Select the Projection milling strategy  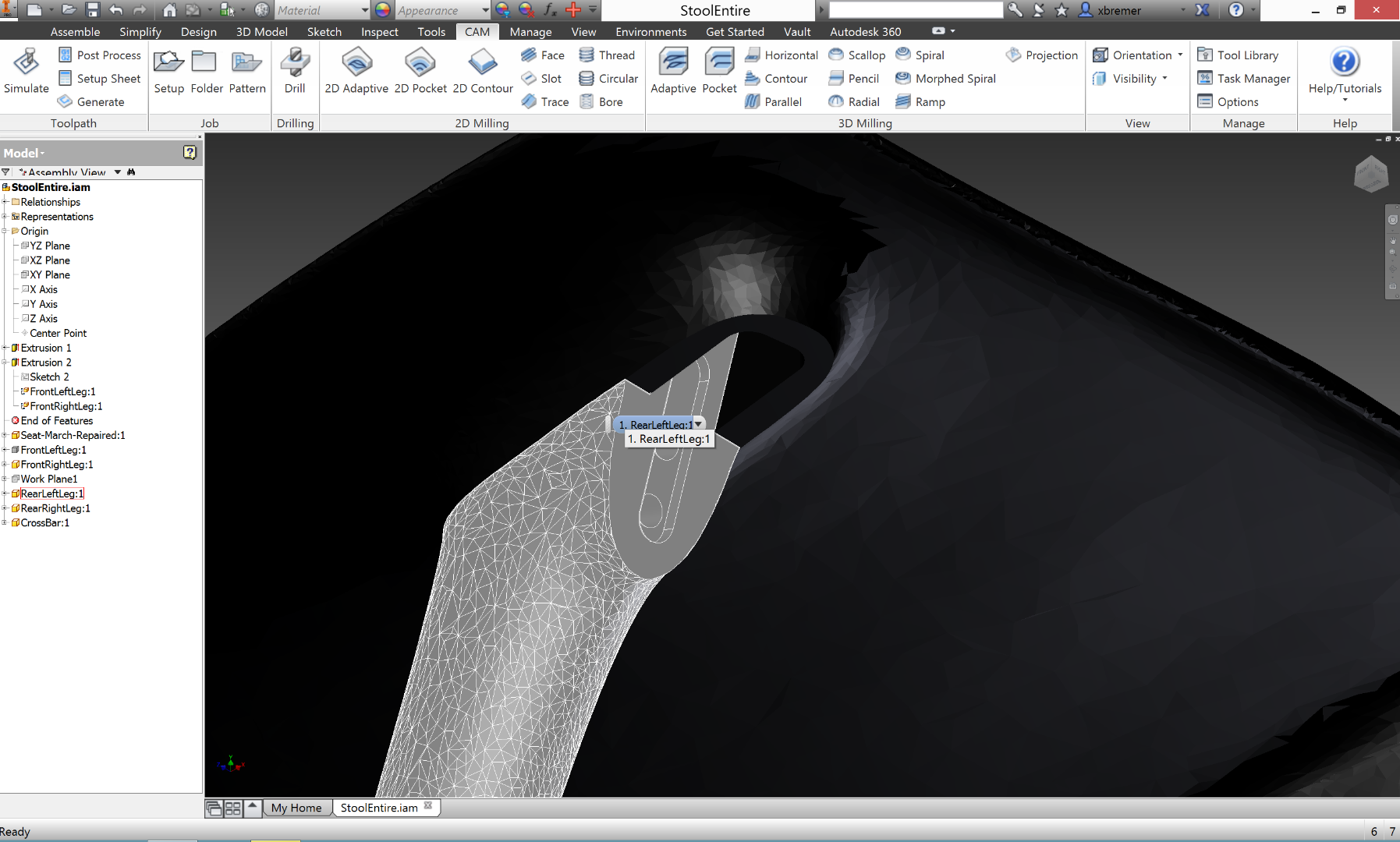1042,55
